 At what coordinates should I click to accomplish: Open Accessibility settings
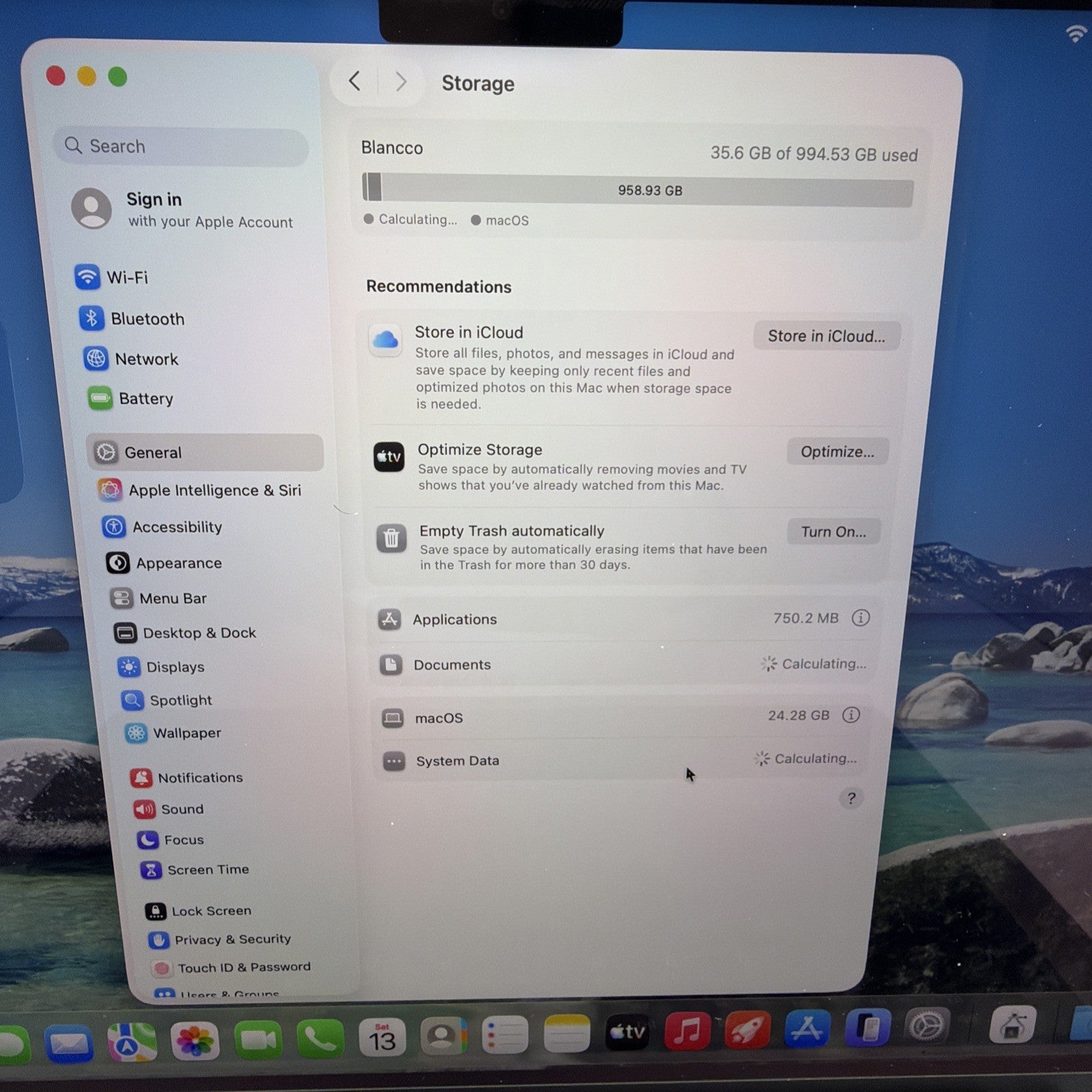click(162, 527)
